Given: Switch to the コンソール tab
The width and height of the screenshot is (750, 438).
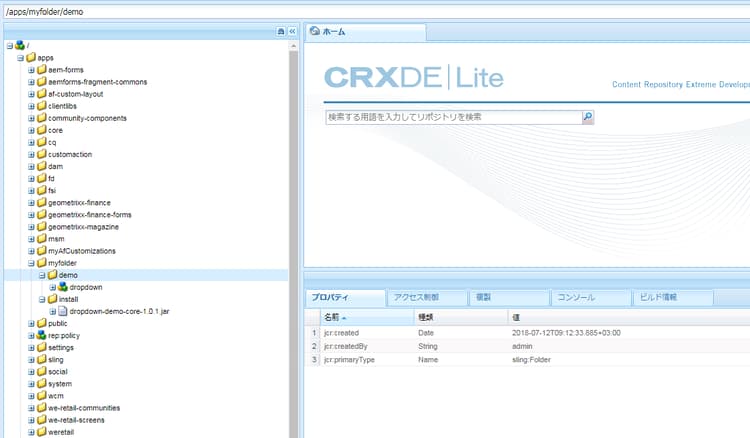Looking at the screenshot, I should [x=591, y=297].
